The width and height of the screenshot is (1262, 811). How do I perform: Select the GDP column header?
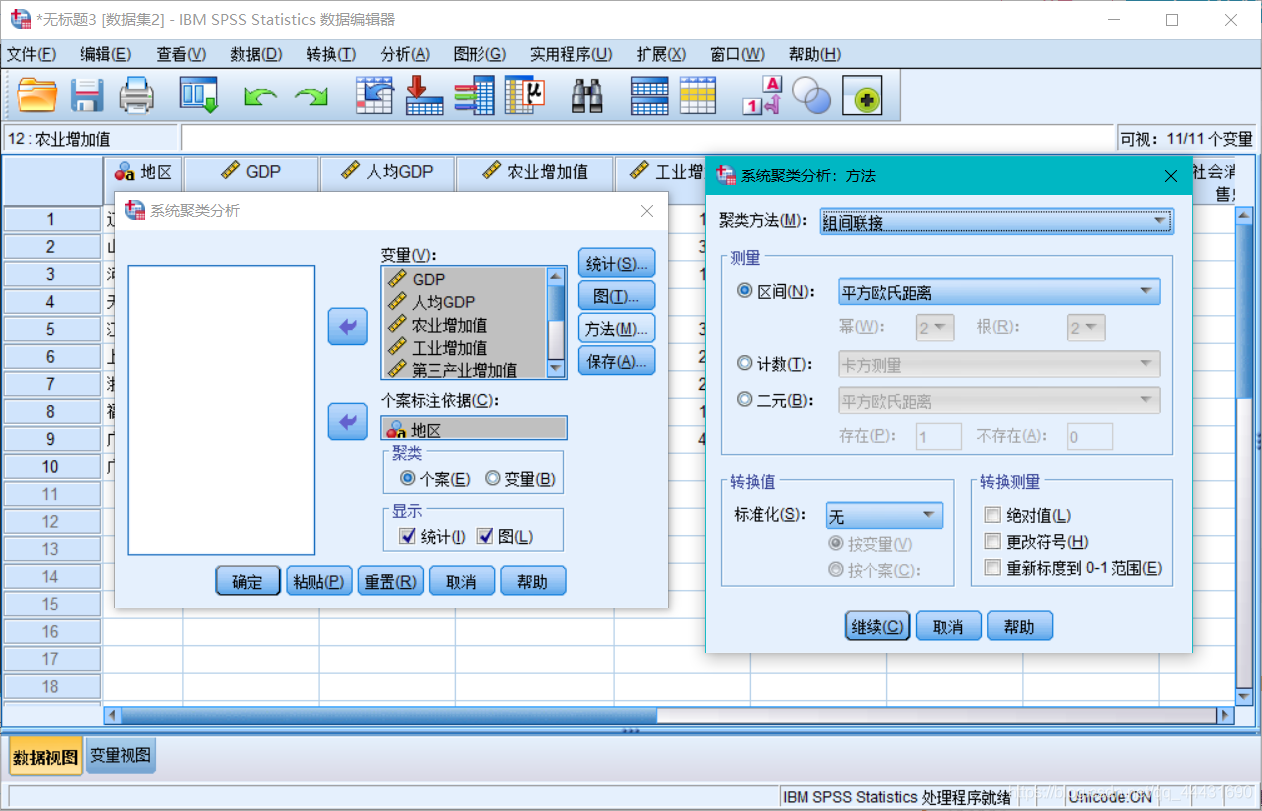(x=251, y=172)
